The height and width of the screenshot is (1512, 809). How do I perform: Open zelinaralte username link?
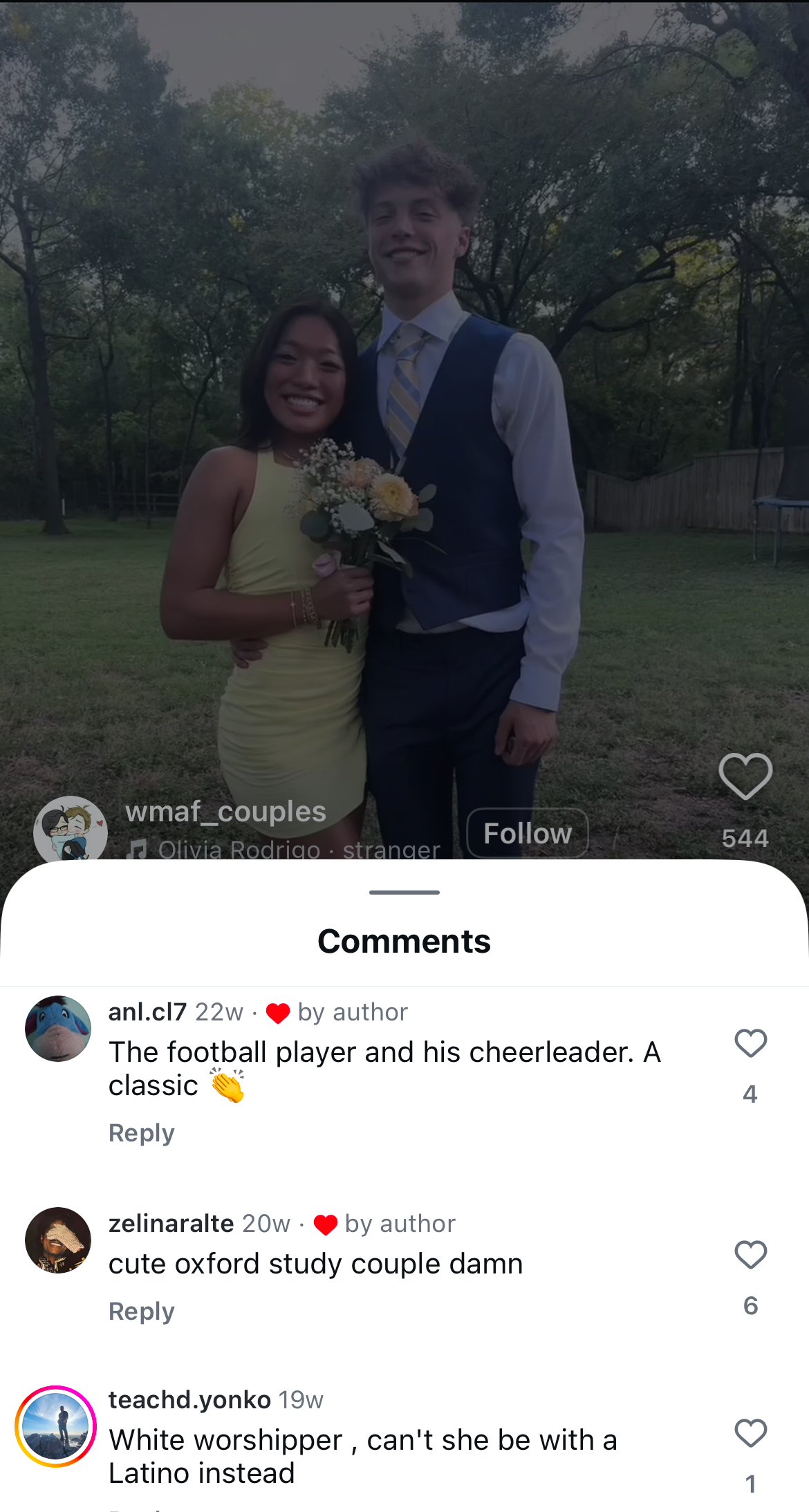171,1224
